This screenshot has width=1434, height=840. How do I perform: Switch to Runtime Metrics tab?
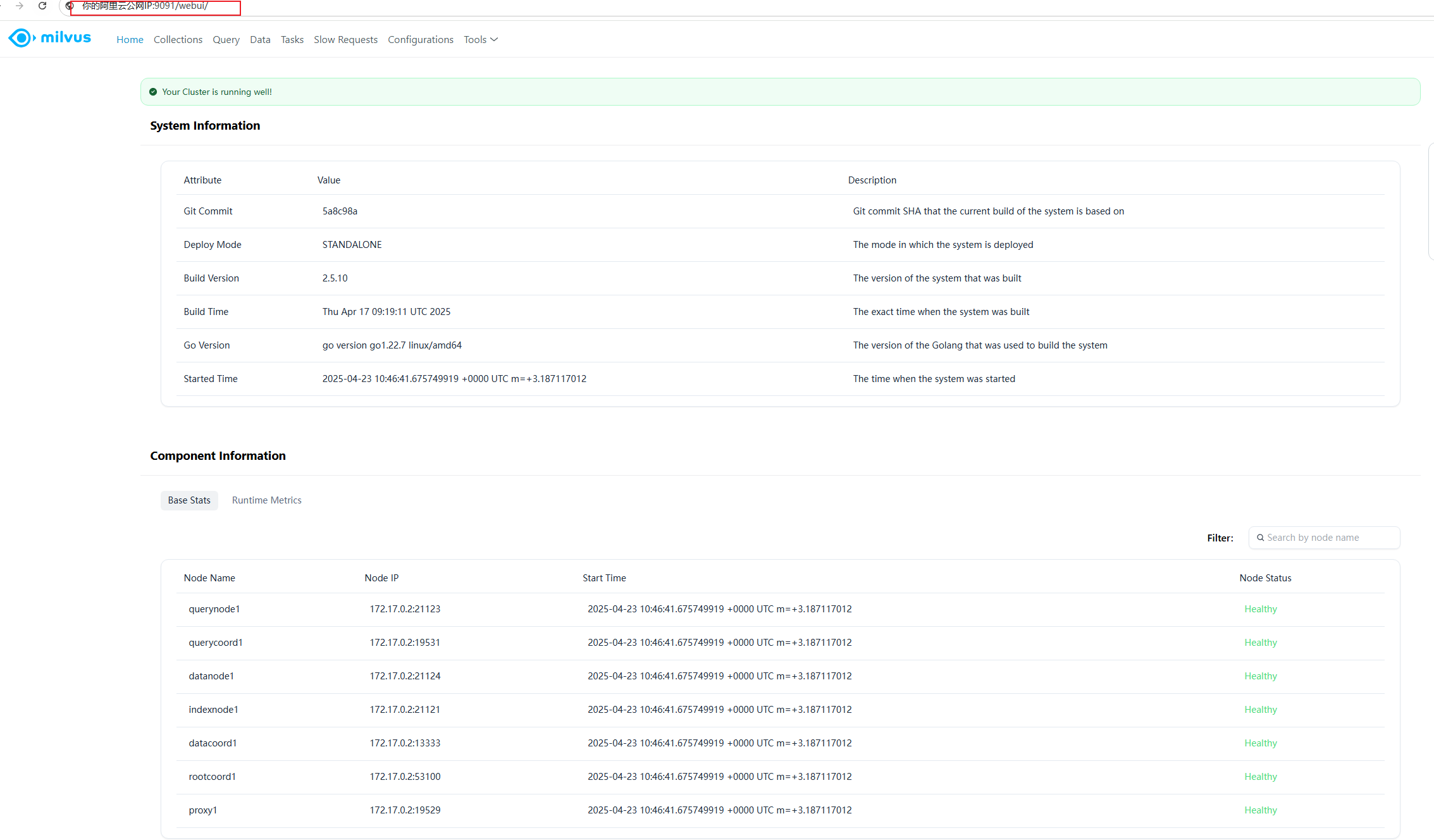266,500
